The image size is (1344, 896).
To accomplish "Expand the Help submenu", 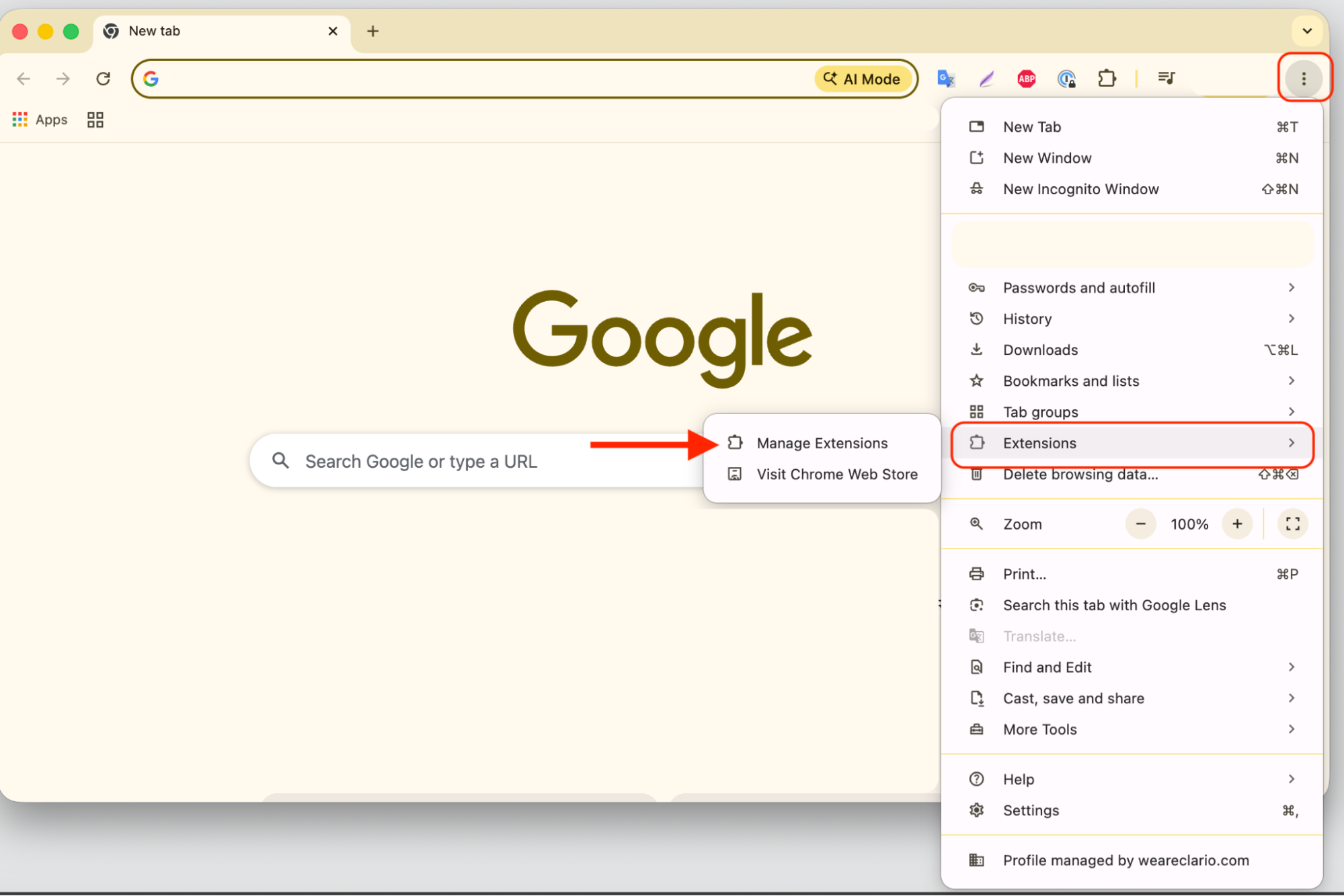I will 1133,779.
